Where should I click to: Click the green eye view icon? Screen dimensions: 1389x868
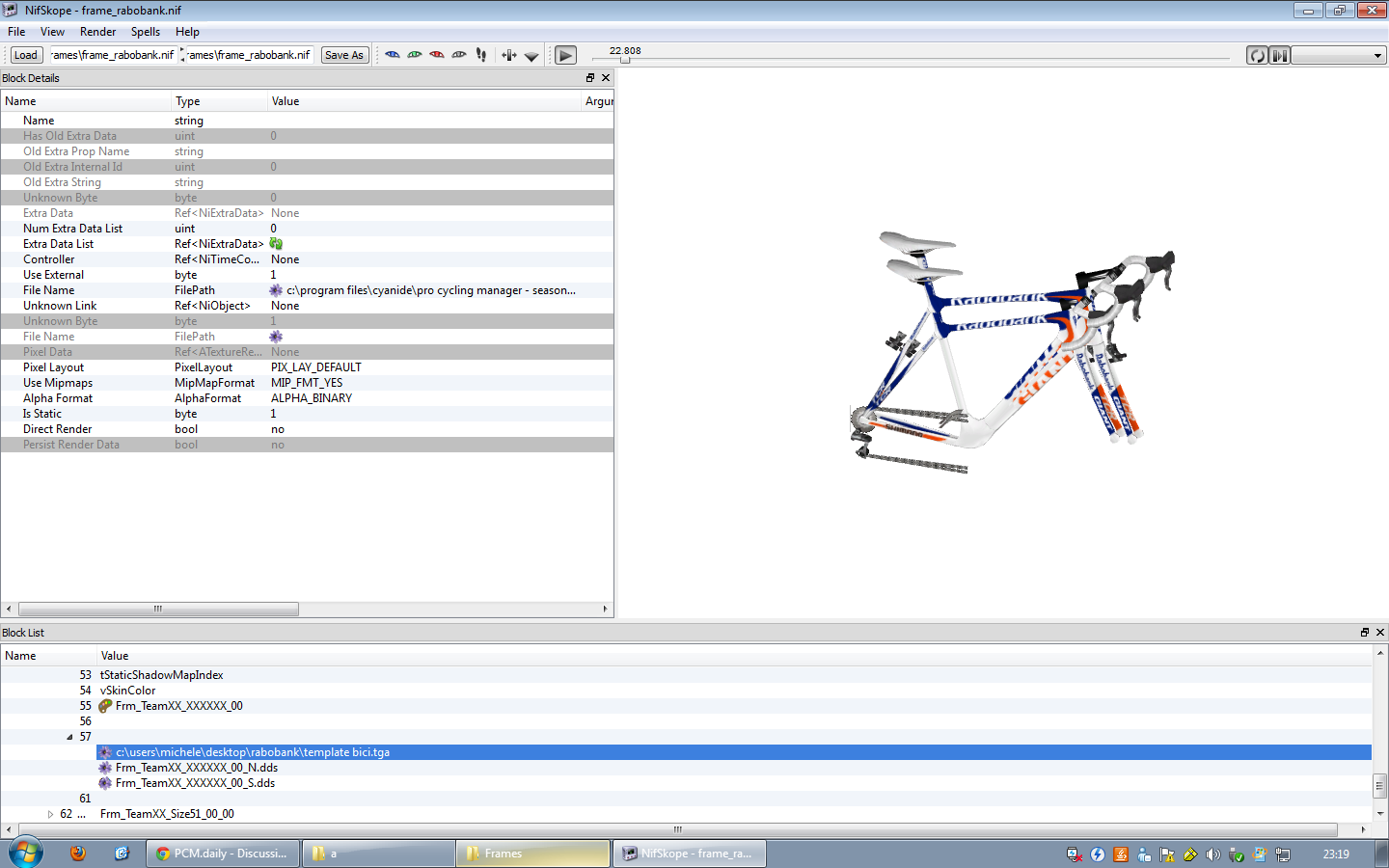[415, 55]
